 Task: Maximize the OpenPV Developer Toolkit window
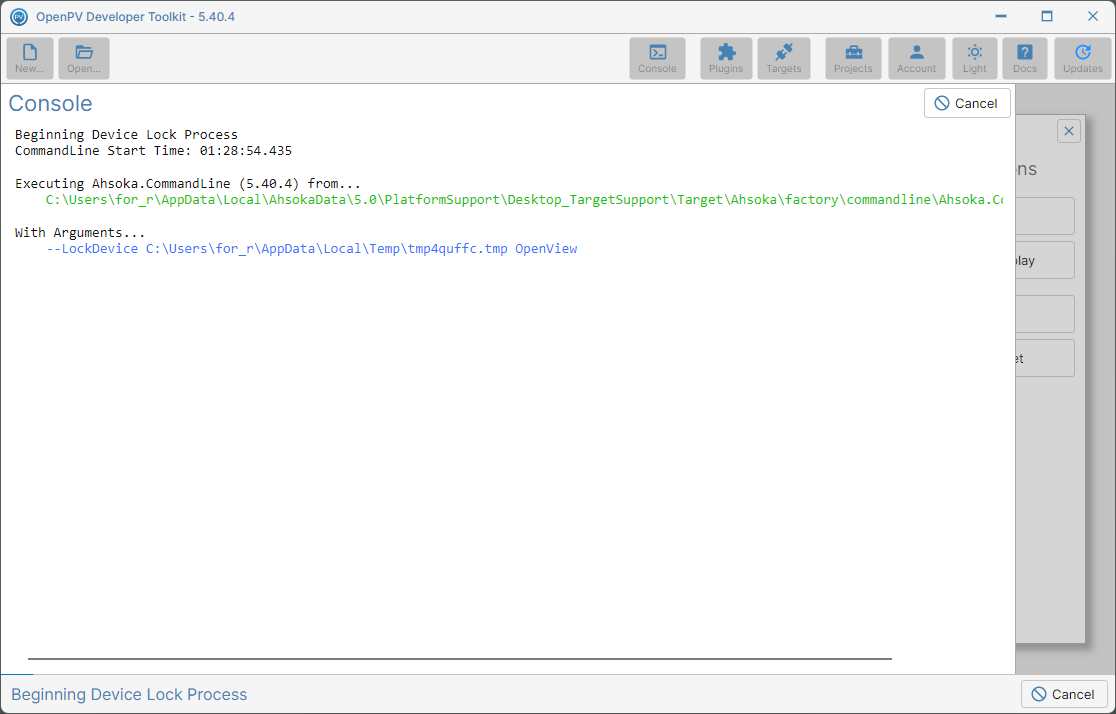(x=1046, y=16)
